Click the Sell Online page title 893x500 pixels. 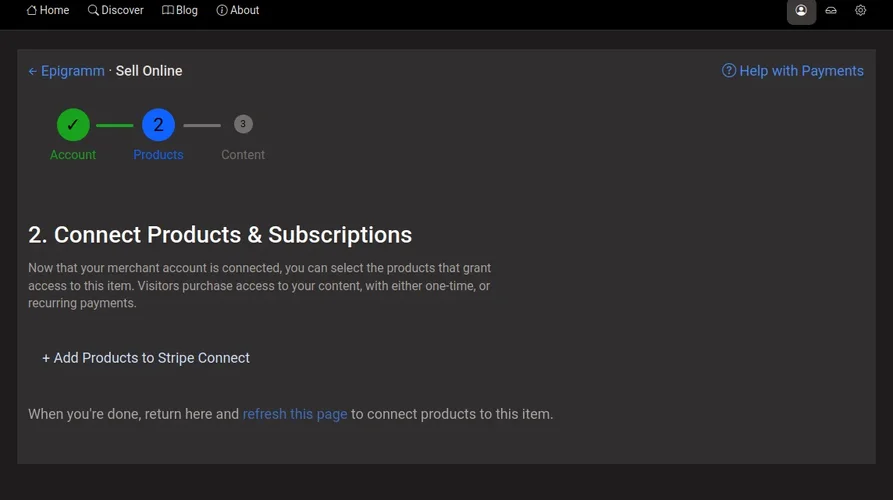(x=149, y=71)
